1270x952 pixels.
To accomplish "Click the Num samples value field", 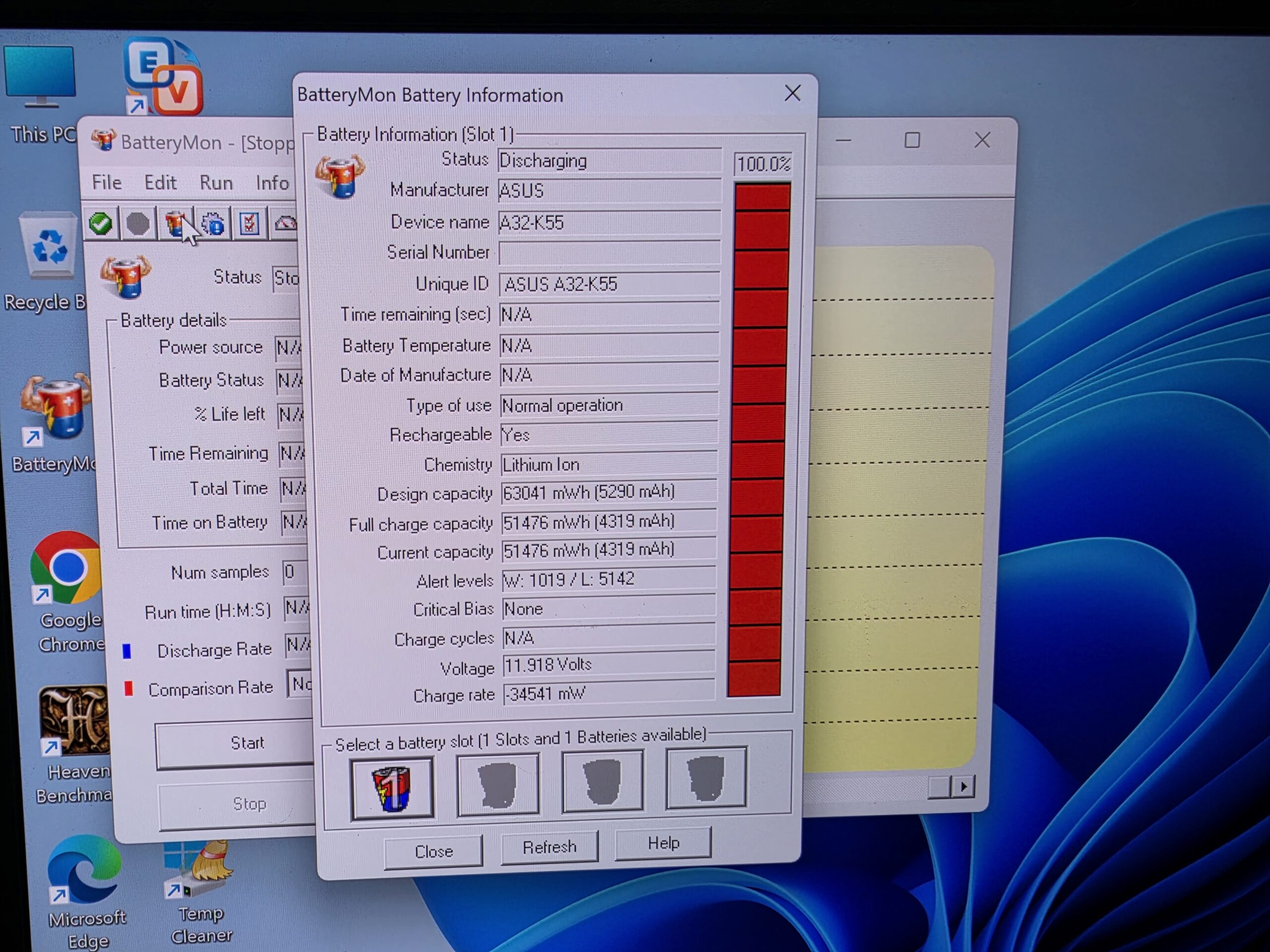I will (294, 572).
